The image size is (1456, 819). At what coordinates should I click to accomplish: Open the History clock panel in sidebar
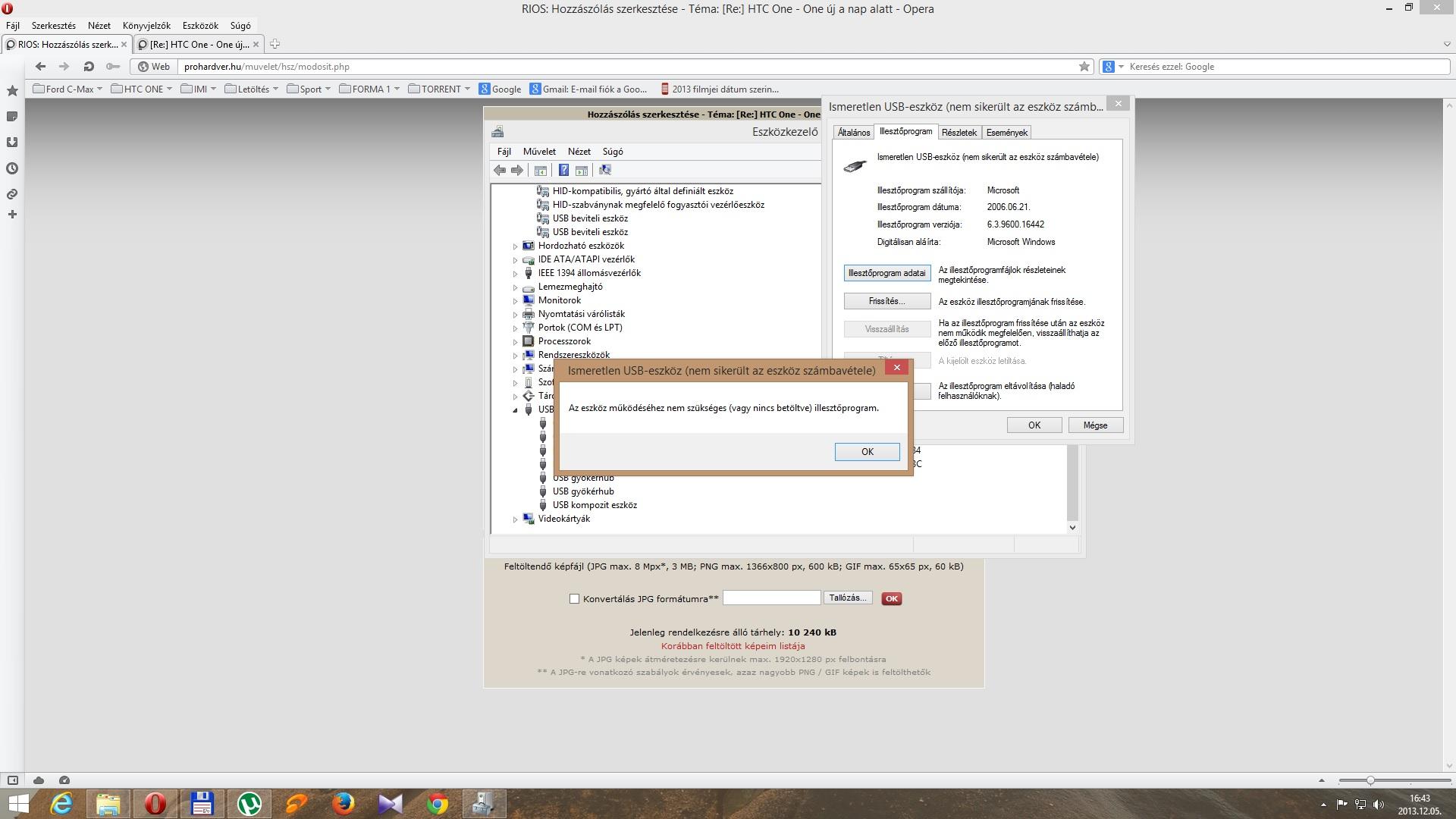(12, 168)
